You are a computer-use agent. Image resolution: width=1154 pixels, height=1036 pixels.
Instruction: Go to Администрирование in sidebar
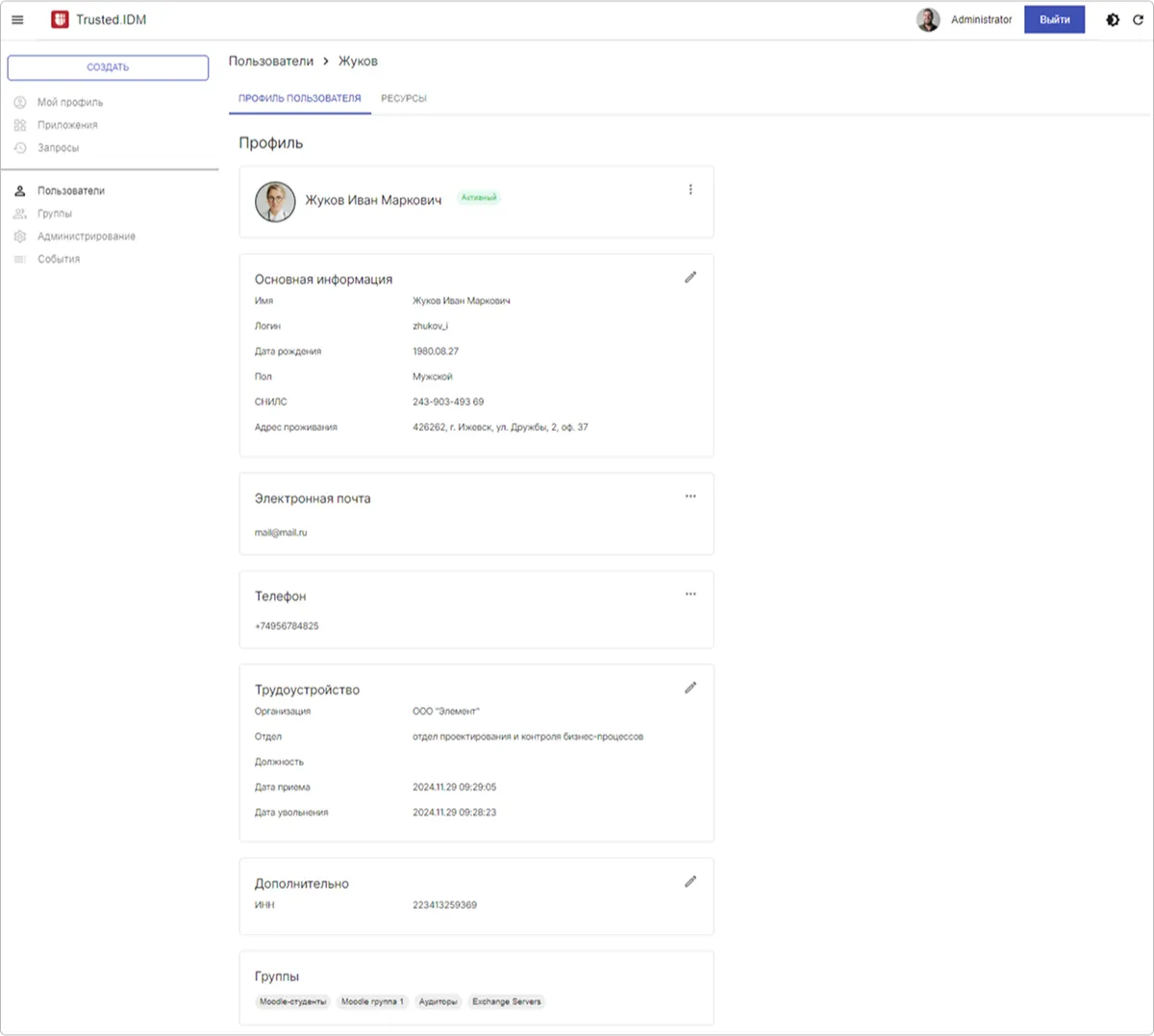86,237
